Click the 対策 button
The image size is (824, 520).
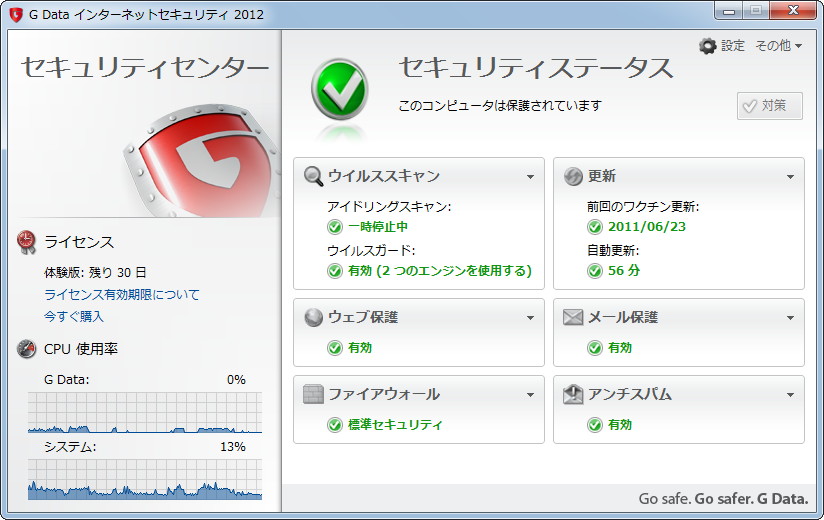(770, 106)
